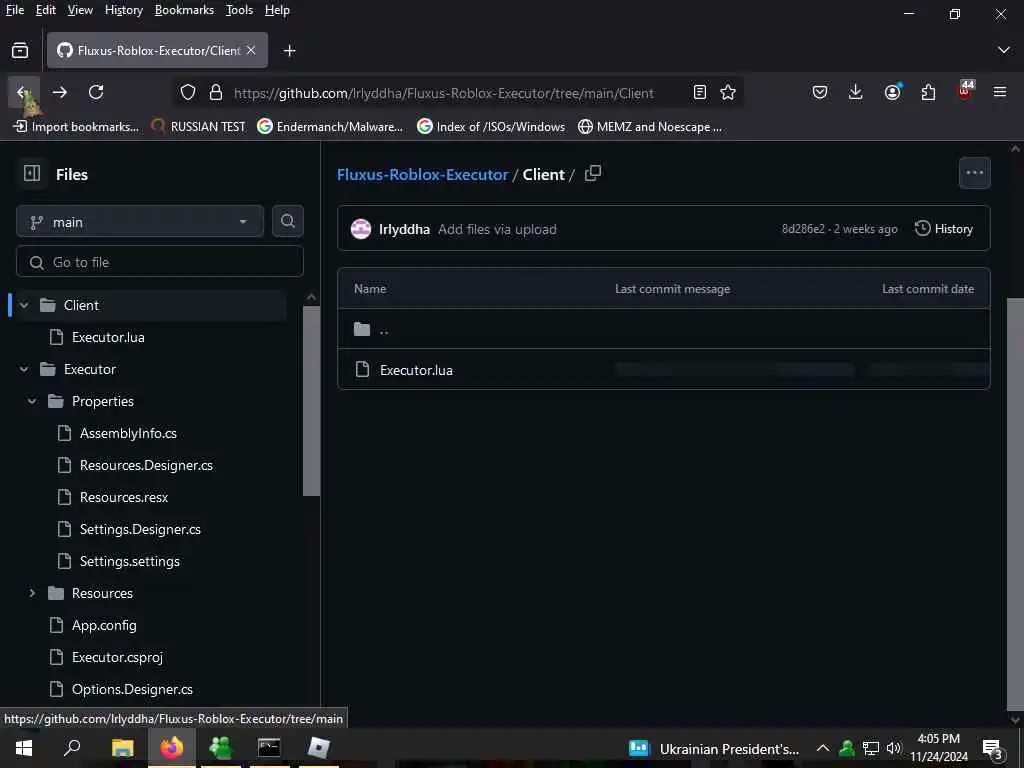Open a new tab with the plus button
This screenshot has width=1024, height=768.
(289, 51)
